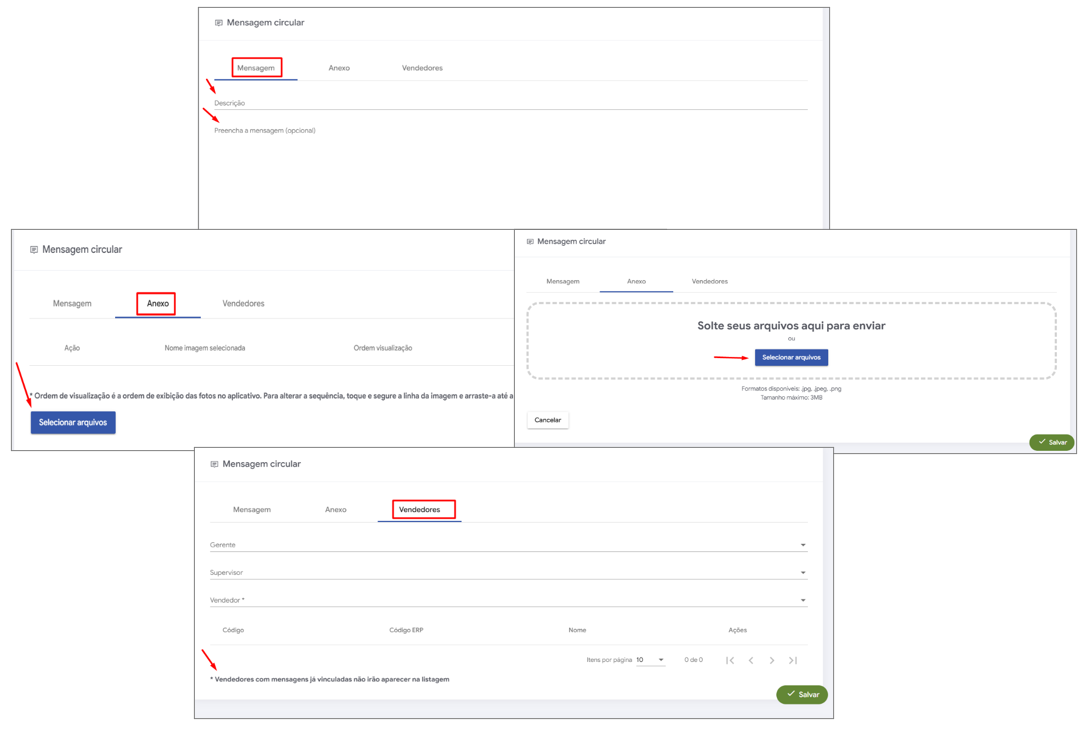Click Selecionar arquivos in drop zone
Viewport: 1090px width, 733px height.
point(791,357)
